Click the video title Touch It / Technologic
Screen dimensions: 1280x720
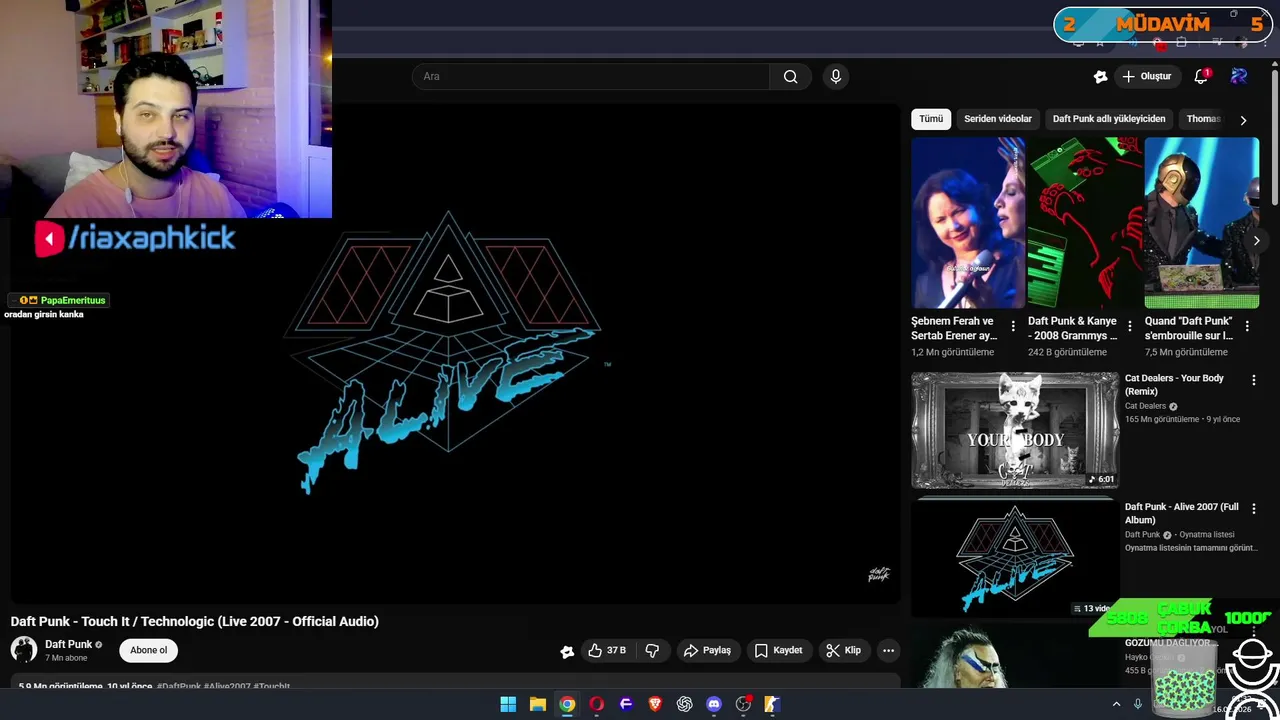pyautogui.click(x=195, y=621)
